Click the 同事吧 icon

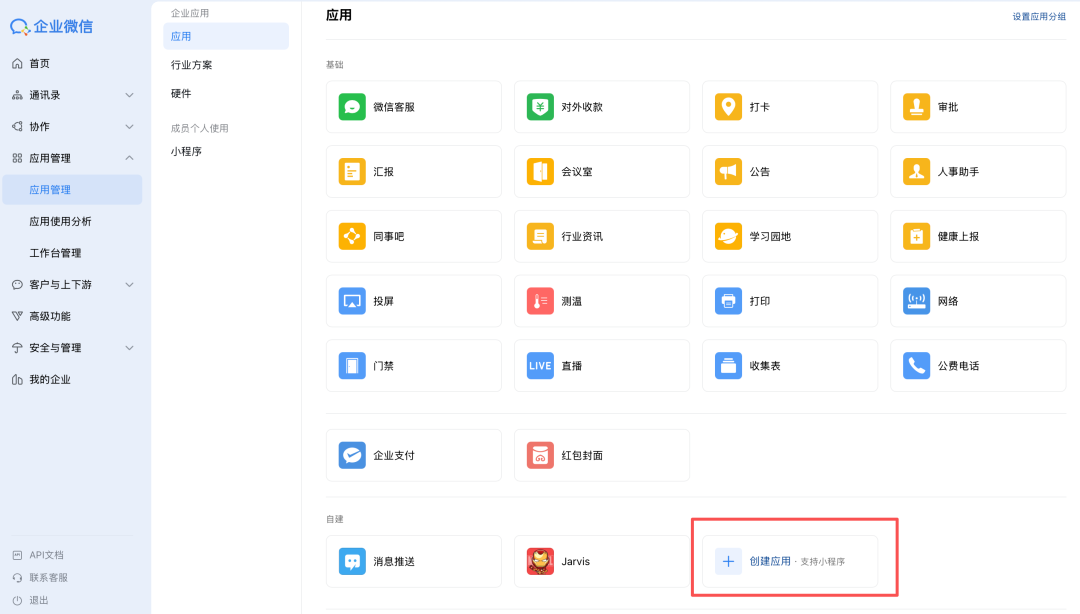click(x=352, y=236)
